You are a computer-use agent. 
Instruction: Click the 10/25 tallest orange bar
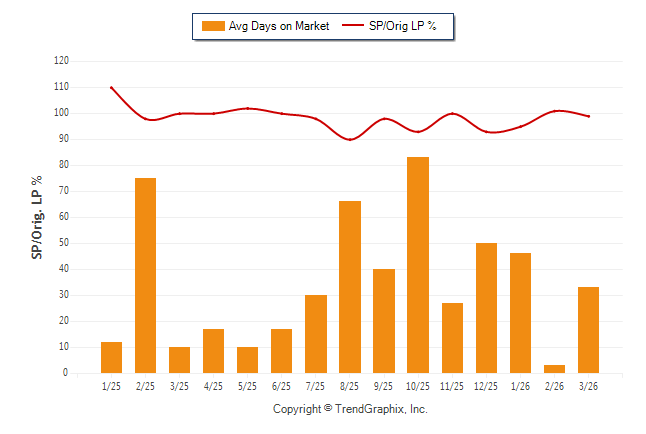coord(417,265)
